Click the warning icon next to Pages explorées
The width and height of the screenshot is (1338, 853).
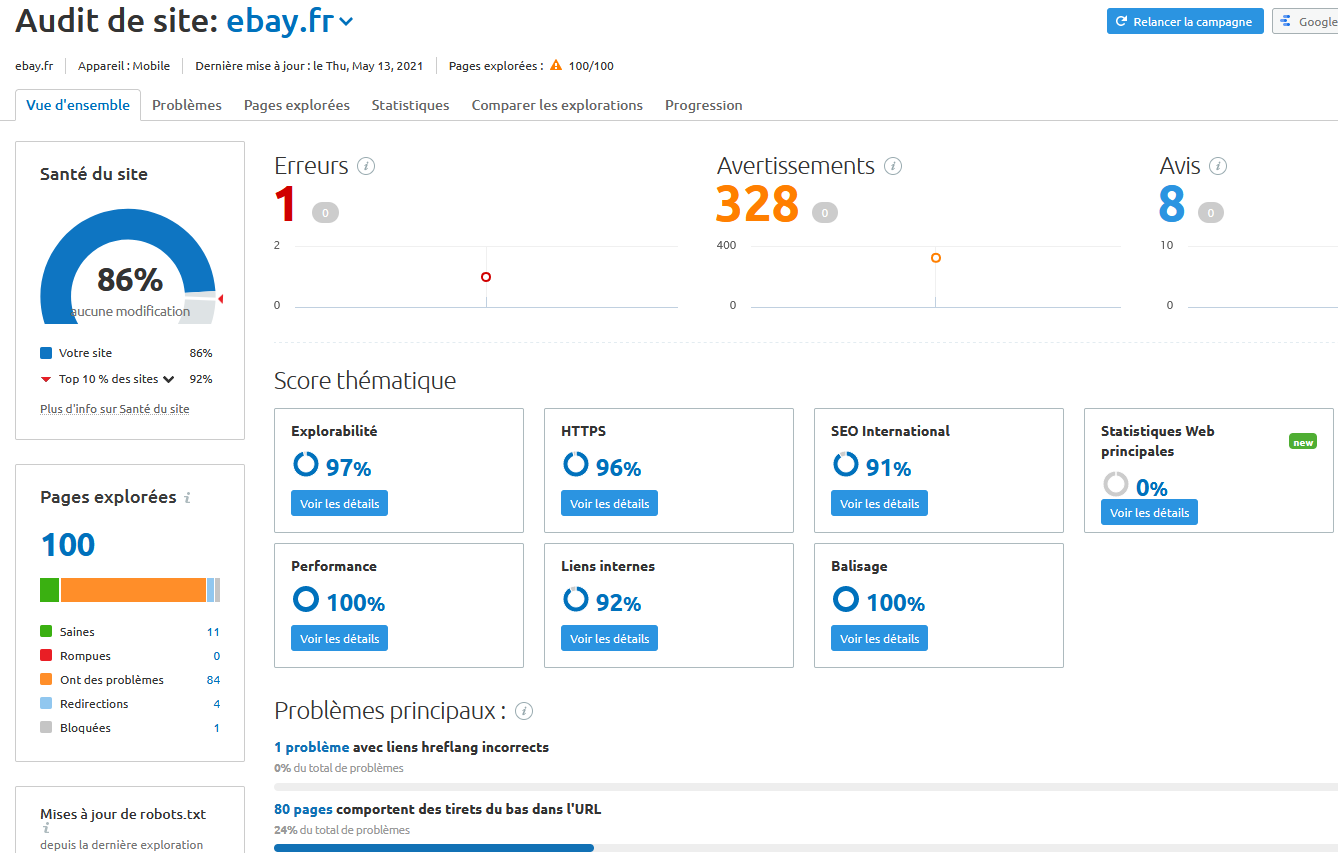556,65
